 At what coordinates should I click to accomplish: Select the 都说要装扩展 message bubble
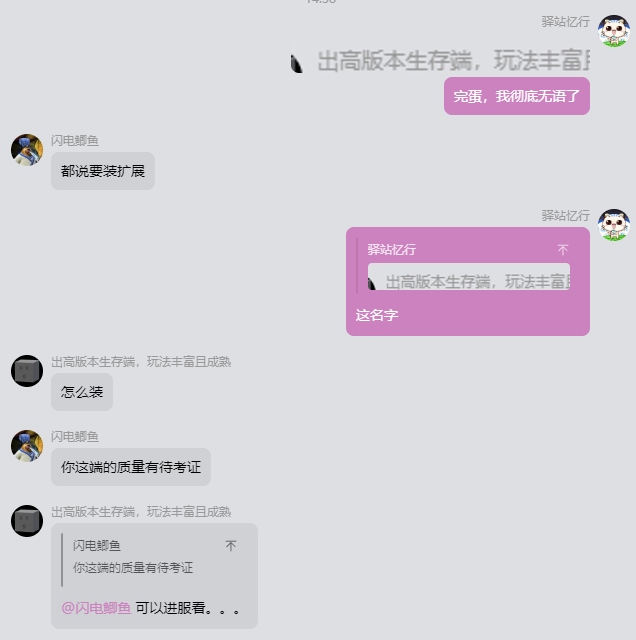(103, 171)
